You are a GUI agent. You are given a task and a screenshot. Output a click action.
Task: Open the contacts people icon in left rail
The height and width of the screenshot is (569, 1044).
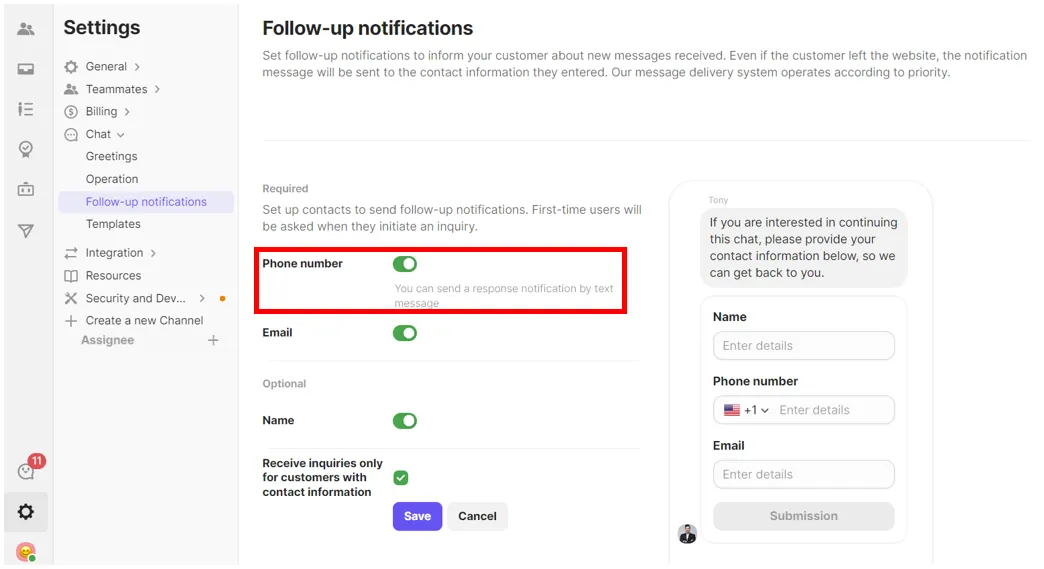[26, 29]
